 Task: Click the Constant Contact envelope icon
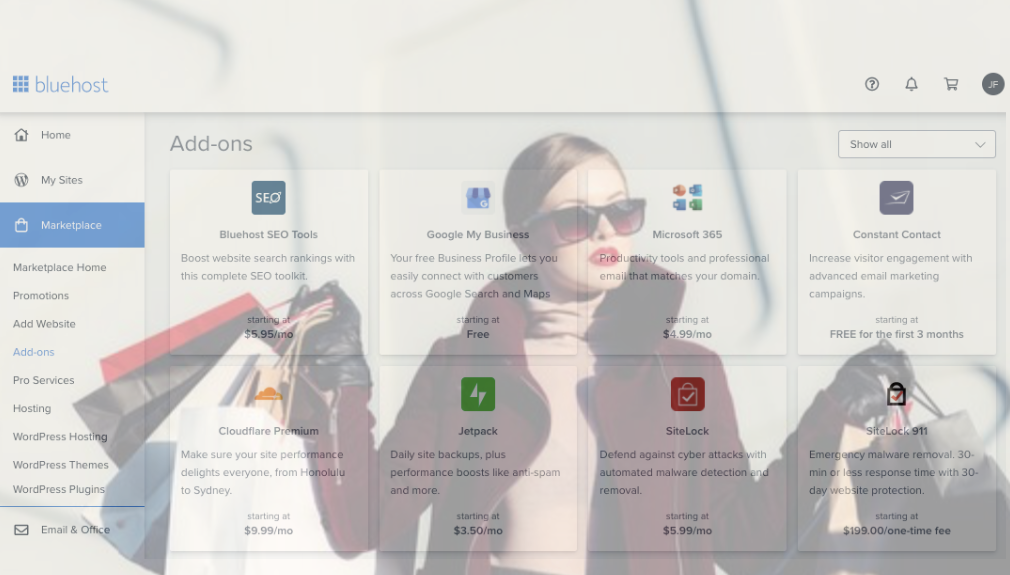coord(896,198)
